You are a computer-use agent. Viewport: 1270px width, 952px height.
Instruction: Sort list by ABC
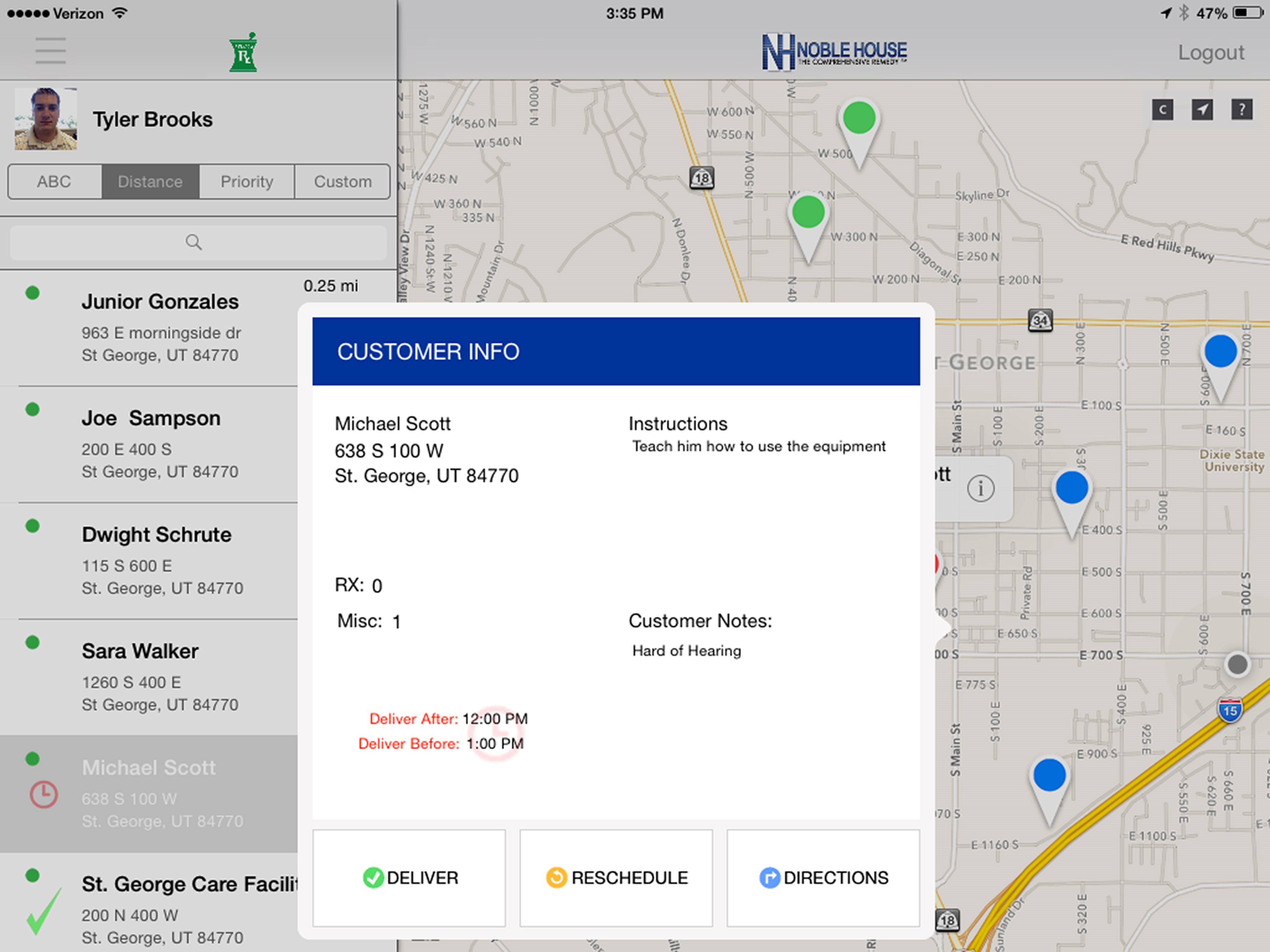click(x=54, y=182)
